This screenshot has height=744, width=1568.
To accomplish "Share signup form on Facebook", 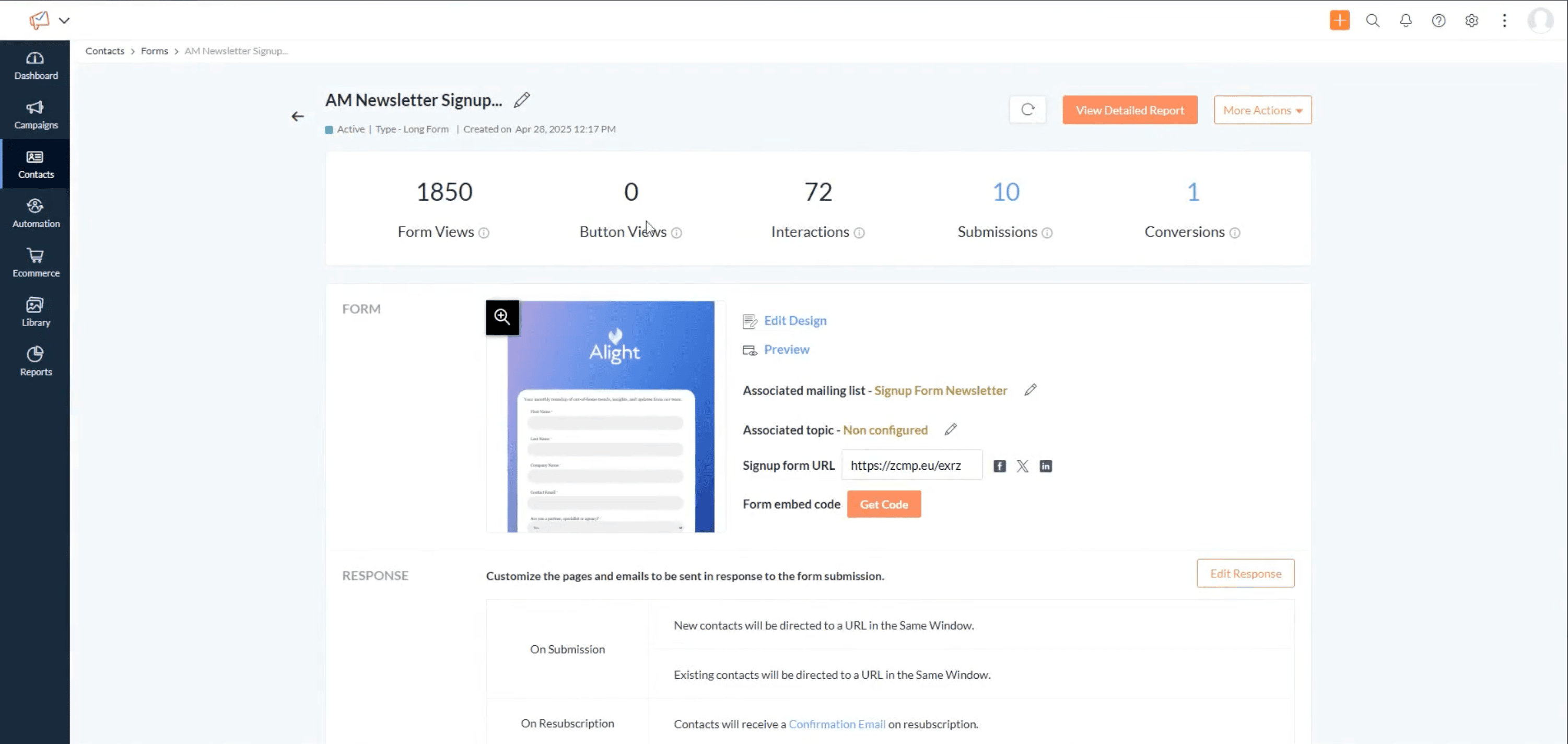I will pyautogui.click(x=1000, y=466).
